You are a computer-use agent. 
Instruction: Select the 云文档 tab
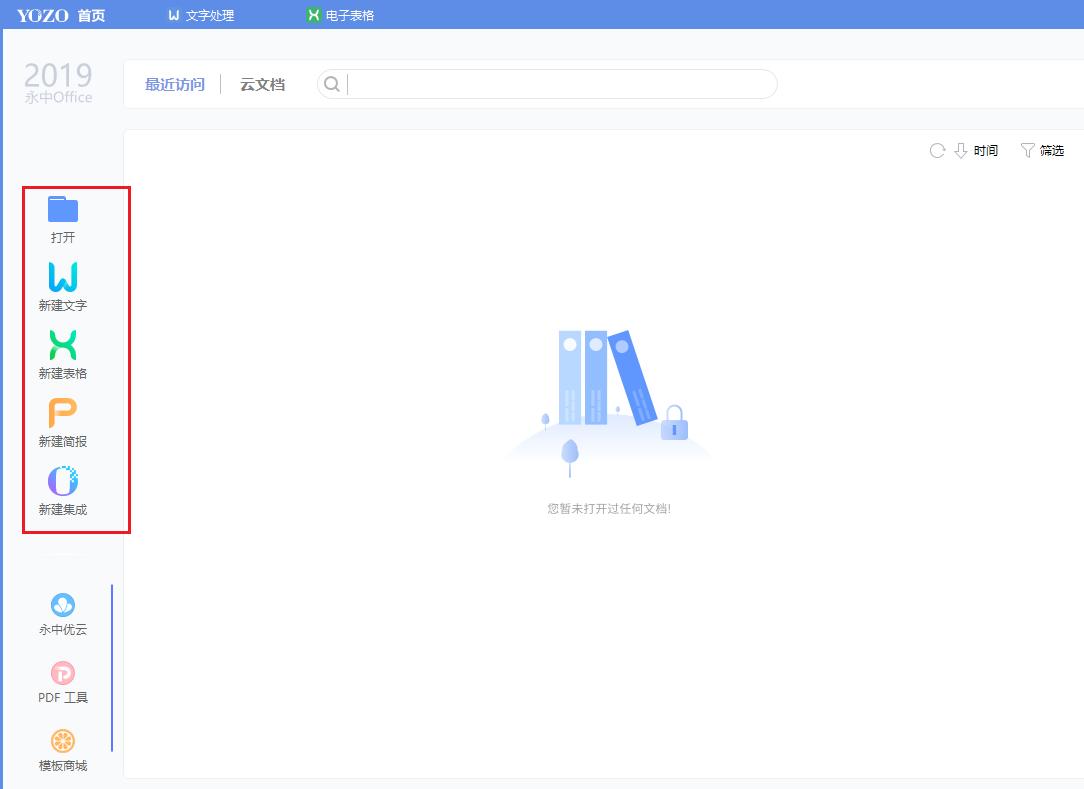(262, 84)
